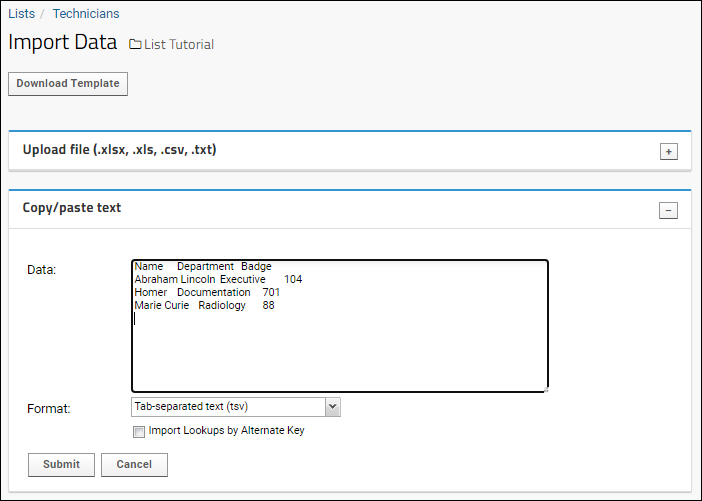Click the Cancel button
This screenshot has width=702, height=501.
click(x=134, y=464)
